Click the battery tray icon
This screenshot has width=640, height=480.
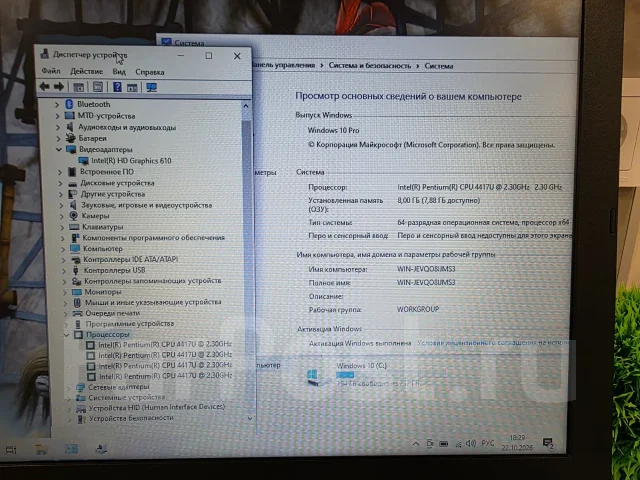[443, 444]
